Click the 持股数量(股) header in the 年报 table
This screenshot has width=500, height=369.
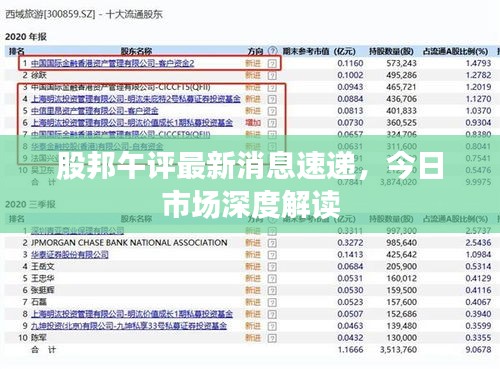(391, 51)
